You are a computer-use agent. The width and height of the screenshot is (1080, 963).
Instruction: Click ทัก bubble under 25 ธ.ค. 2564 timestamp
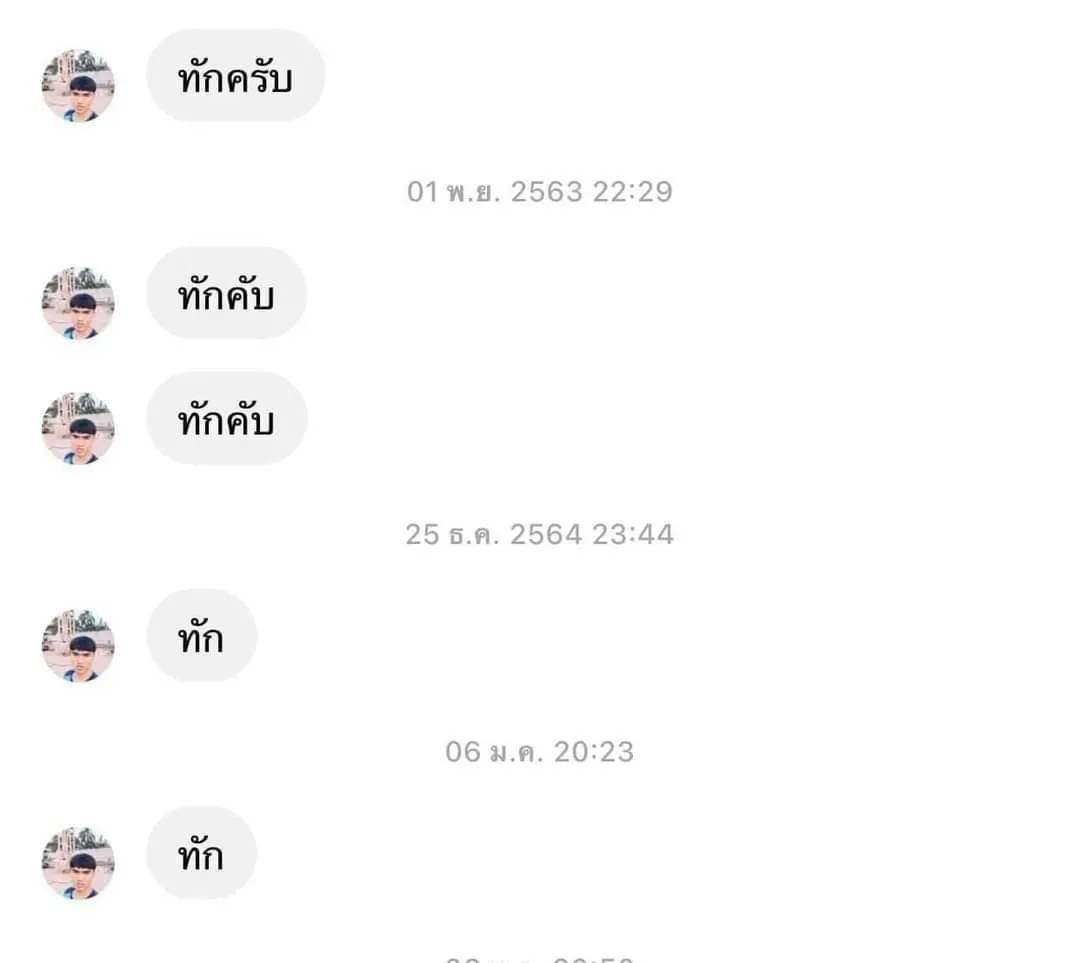coord(201,637)
